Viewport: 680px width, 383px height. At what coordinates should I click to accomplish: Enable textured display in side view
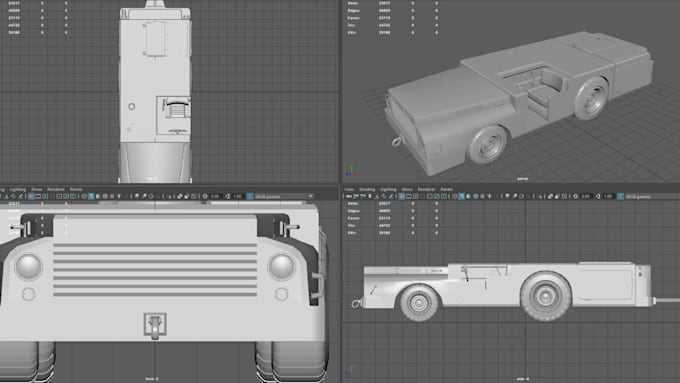(x=482, y=196)
